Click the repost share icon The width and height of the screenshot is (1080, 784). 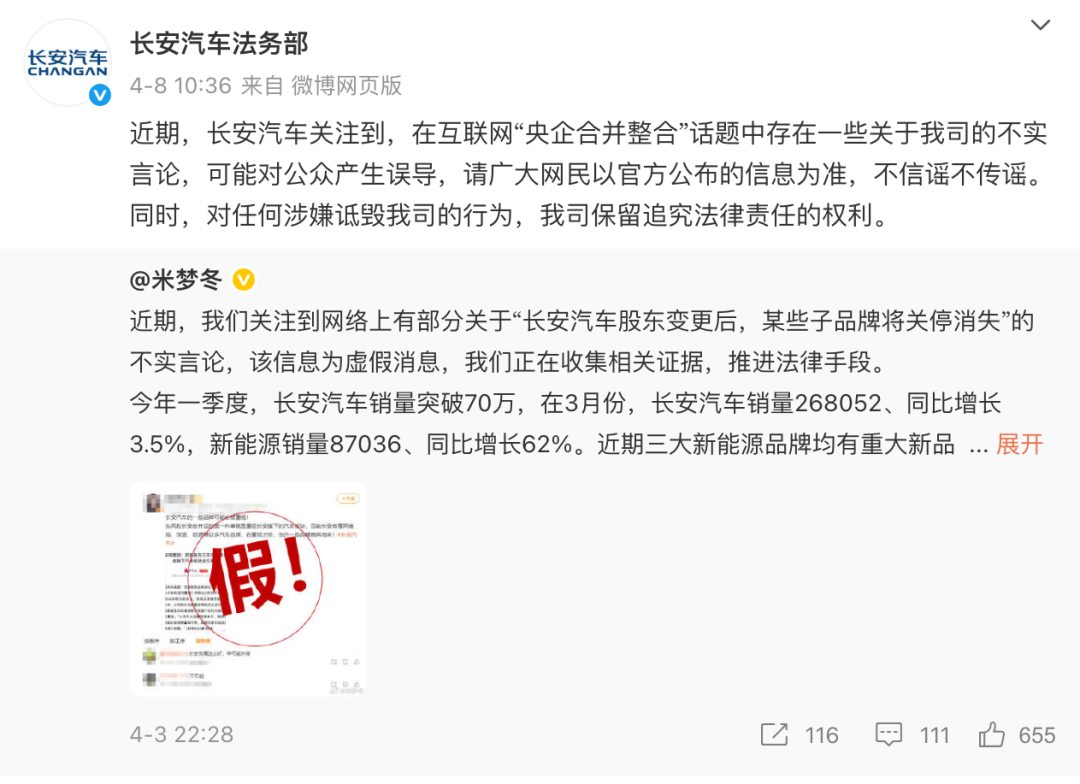point(774,734)
